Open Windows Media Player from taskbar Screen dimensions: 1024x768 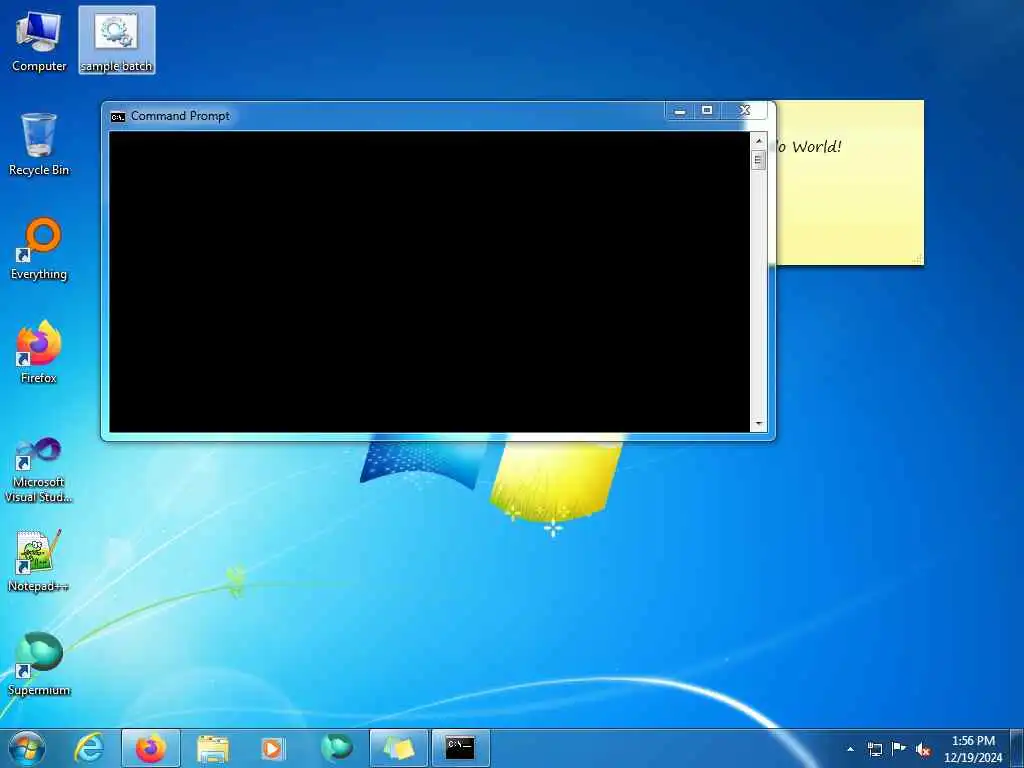[272, 748]
